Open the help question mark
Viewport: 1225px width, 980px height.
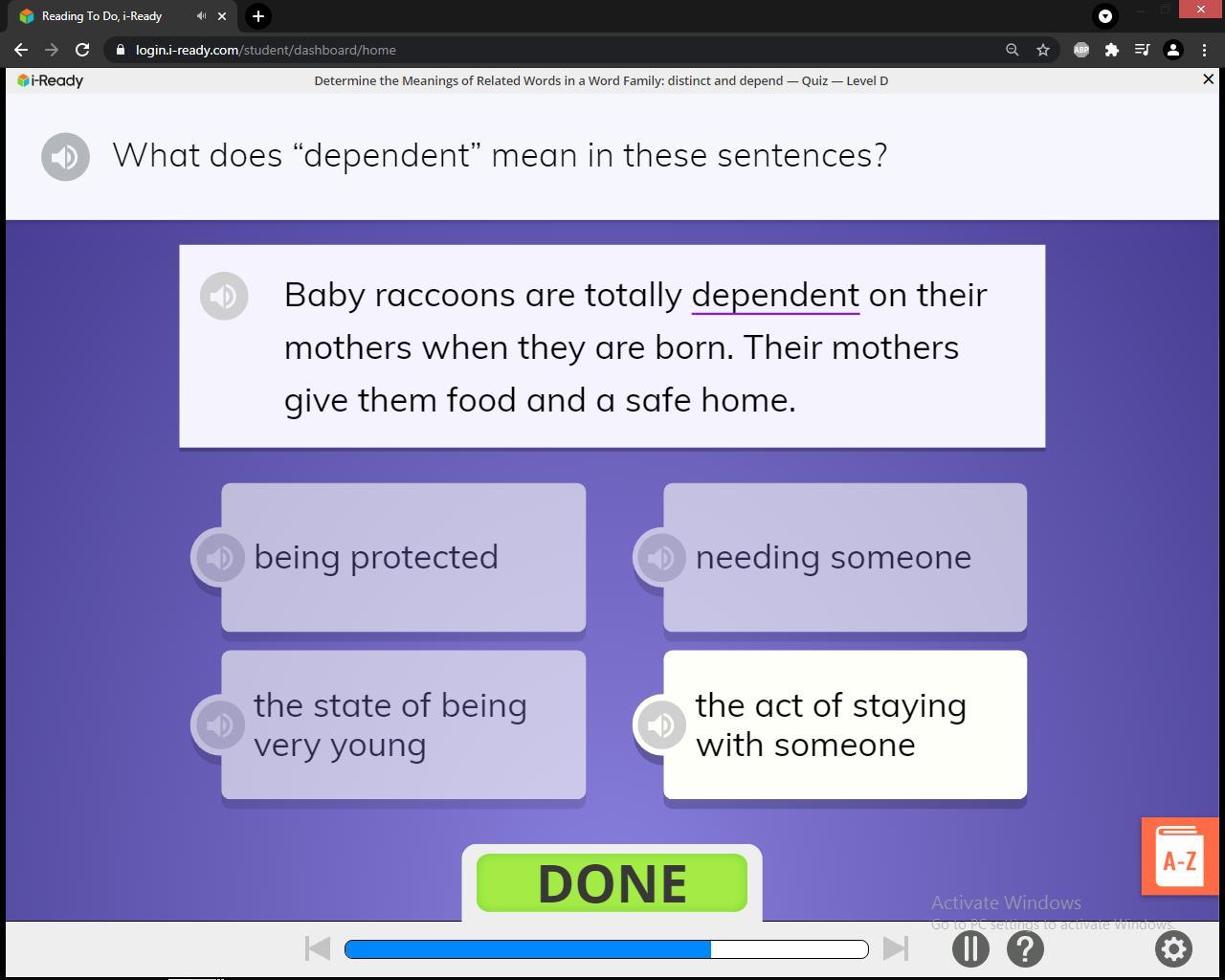click(x=1025, y=948)
